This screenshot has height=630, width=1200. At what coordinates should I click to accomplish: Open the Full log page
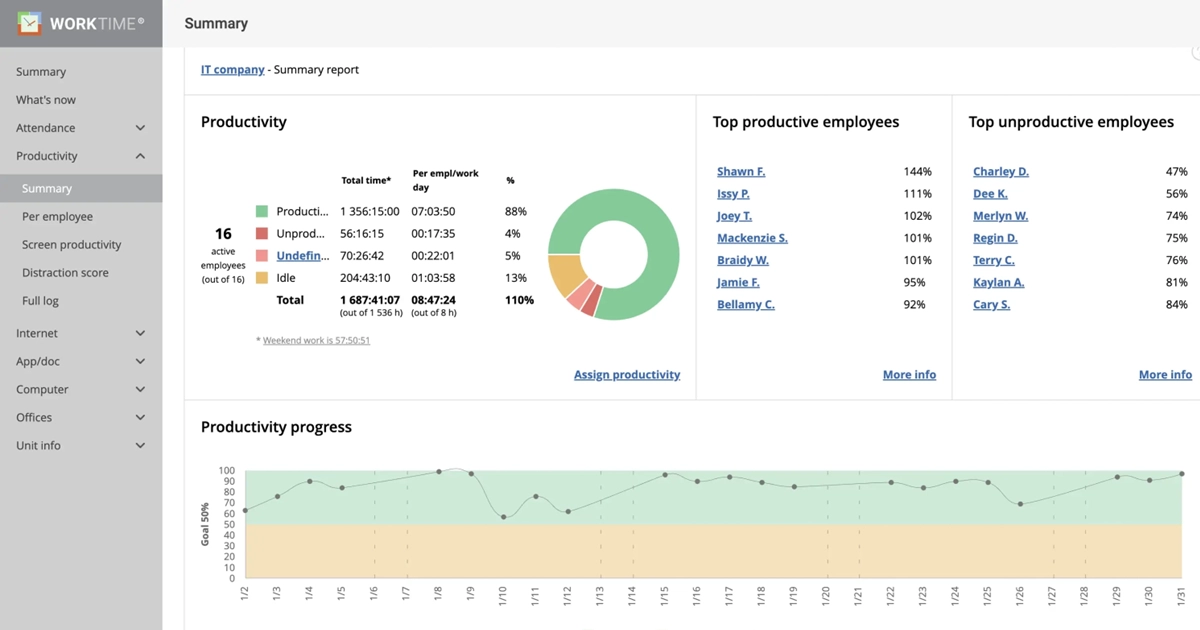pyautogui.click(x=40, y=300)
